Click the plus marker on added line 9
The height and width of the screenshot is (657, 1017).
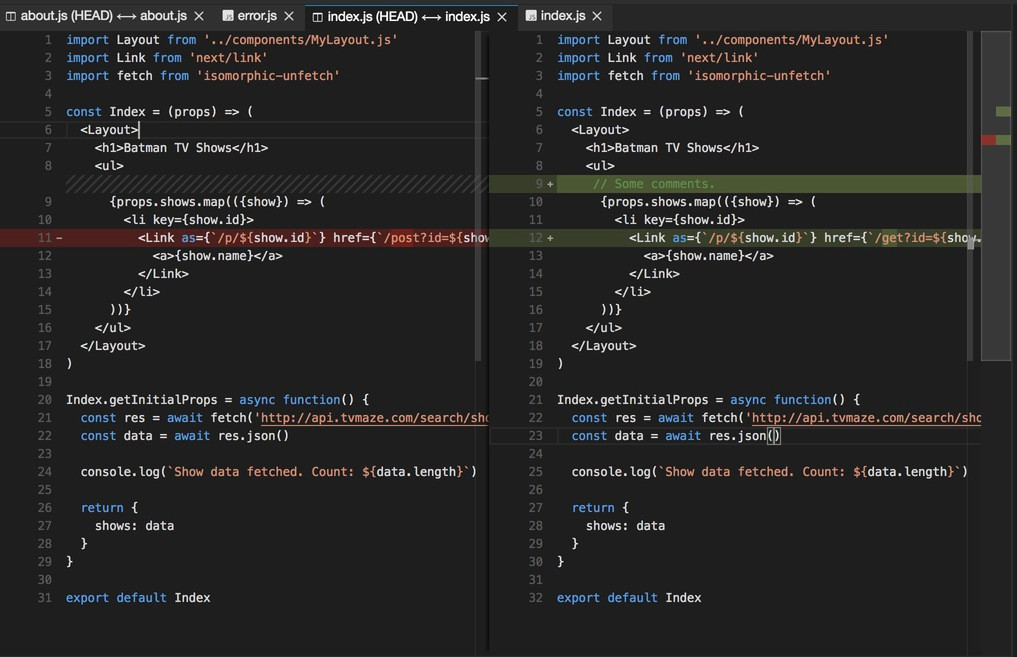point(550,184)
